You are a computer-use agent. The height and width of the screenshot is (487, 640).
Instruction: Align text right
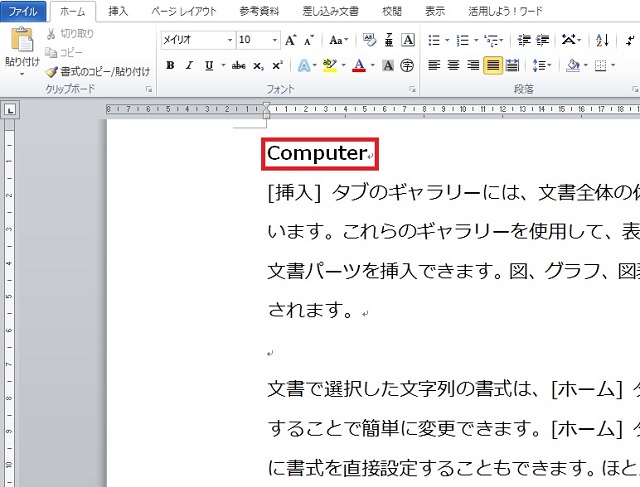point(473,65)
